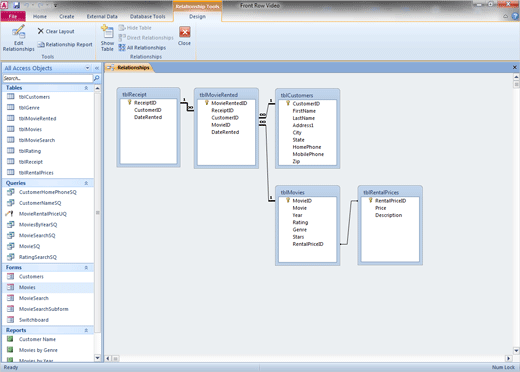Open Relationship Report

click(x=65, y=44)
